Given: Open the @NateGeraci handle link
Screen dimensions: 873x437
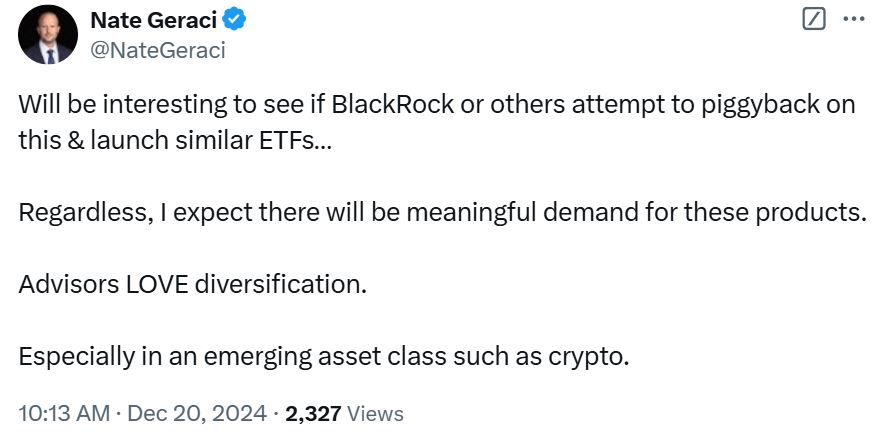Looking at the screenshot, I should (157, 49).
